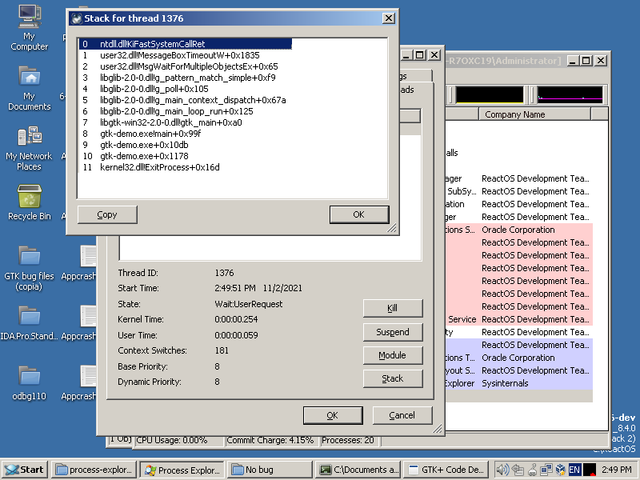Click Context Switches value 181
The image size is (640, 480).
[x=222, y=351]
